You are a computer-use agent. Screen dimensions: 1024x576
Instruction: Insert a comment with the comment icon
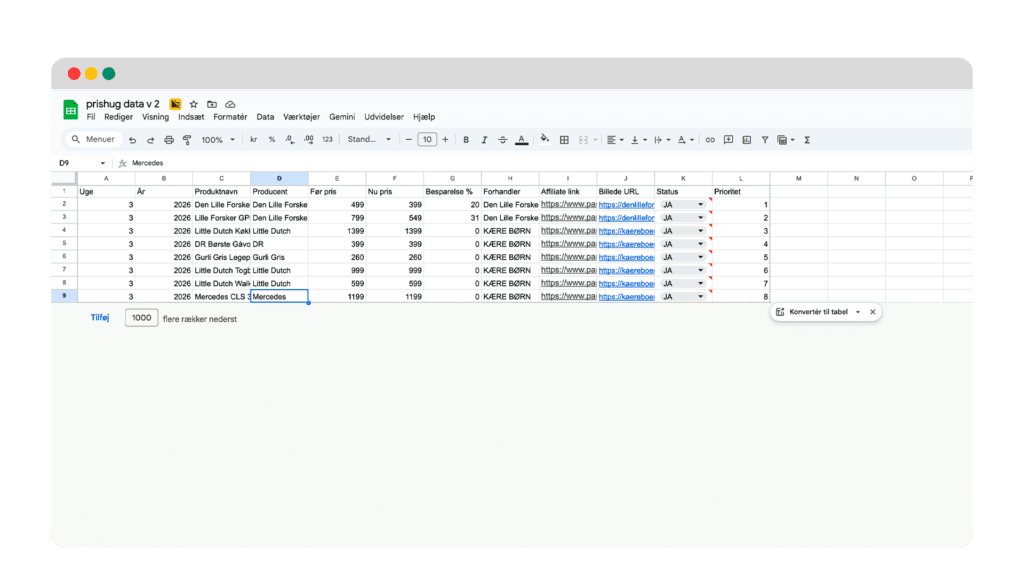pos(728,139)
